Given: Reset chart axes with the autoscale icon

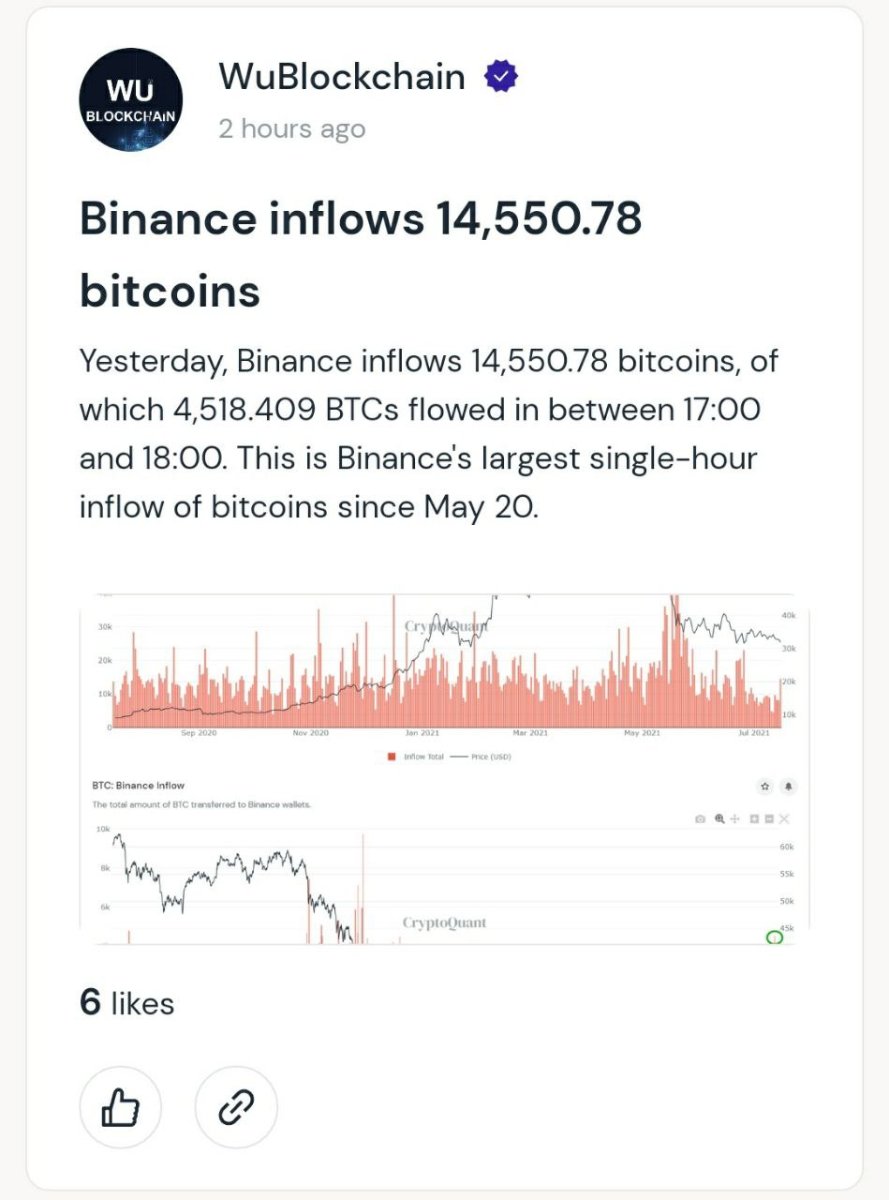Looking at the screenshot, I should [x=784, y=819].
